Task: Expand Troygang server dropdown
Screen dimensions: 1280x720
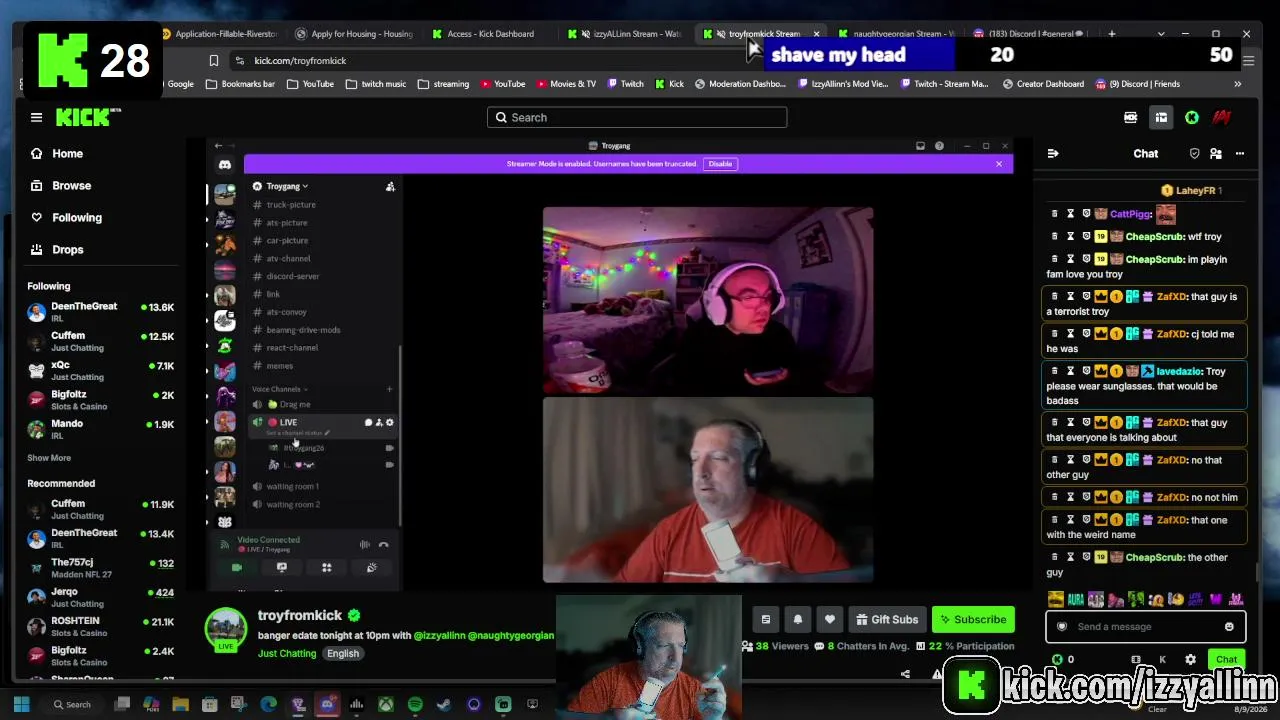Action: (x=287, y=186)
